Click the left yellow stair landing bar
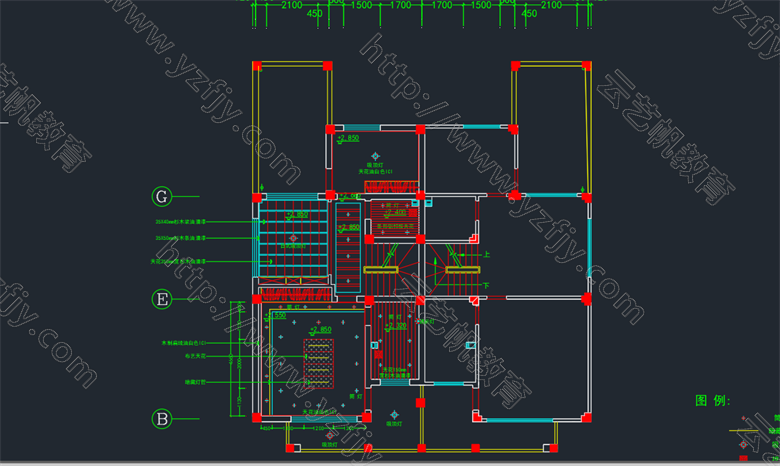Image resolution: width=780 pixels, height=466 pixels. click(381, 270)
